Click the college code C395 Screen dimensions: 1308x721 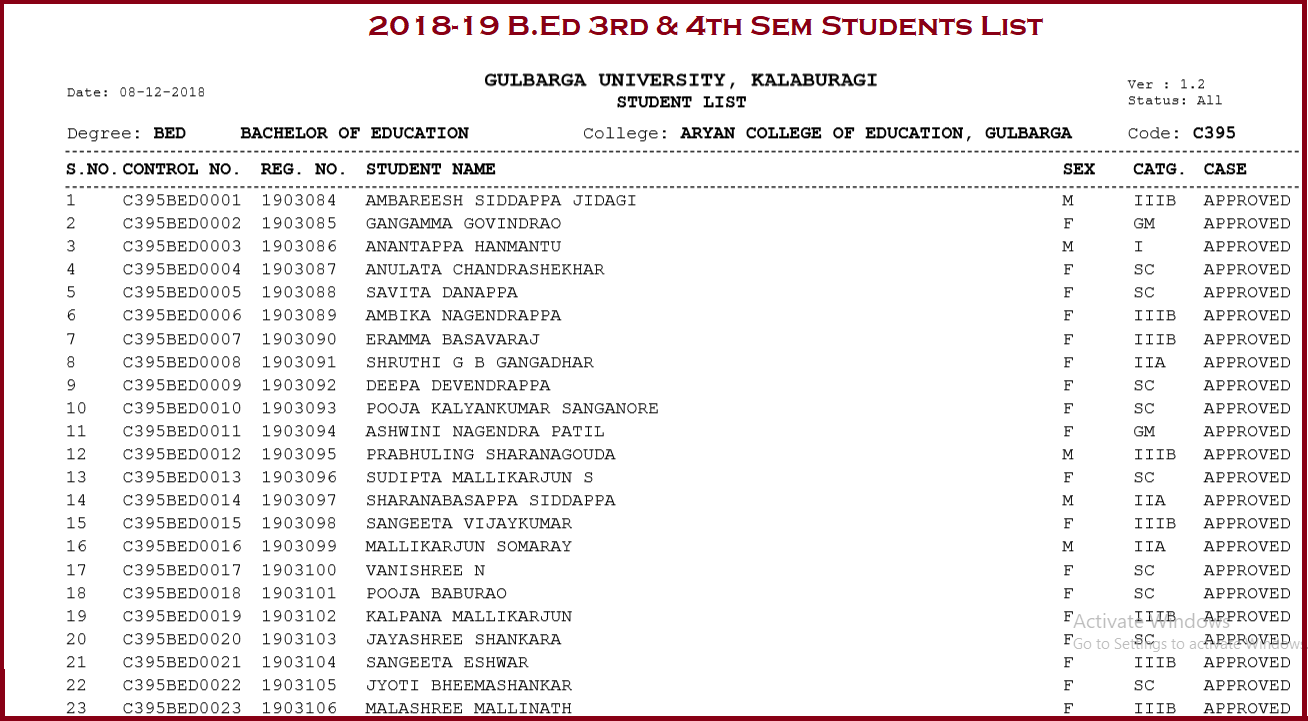point(1214,133)
